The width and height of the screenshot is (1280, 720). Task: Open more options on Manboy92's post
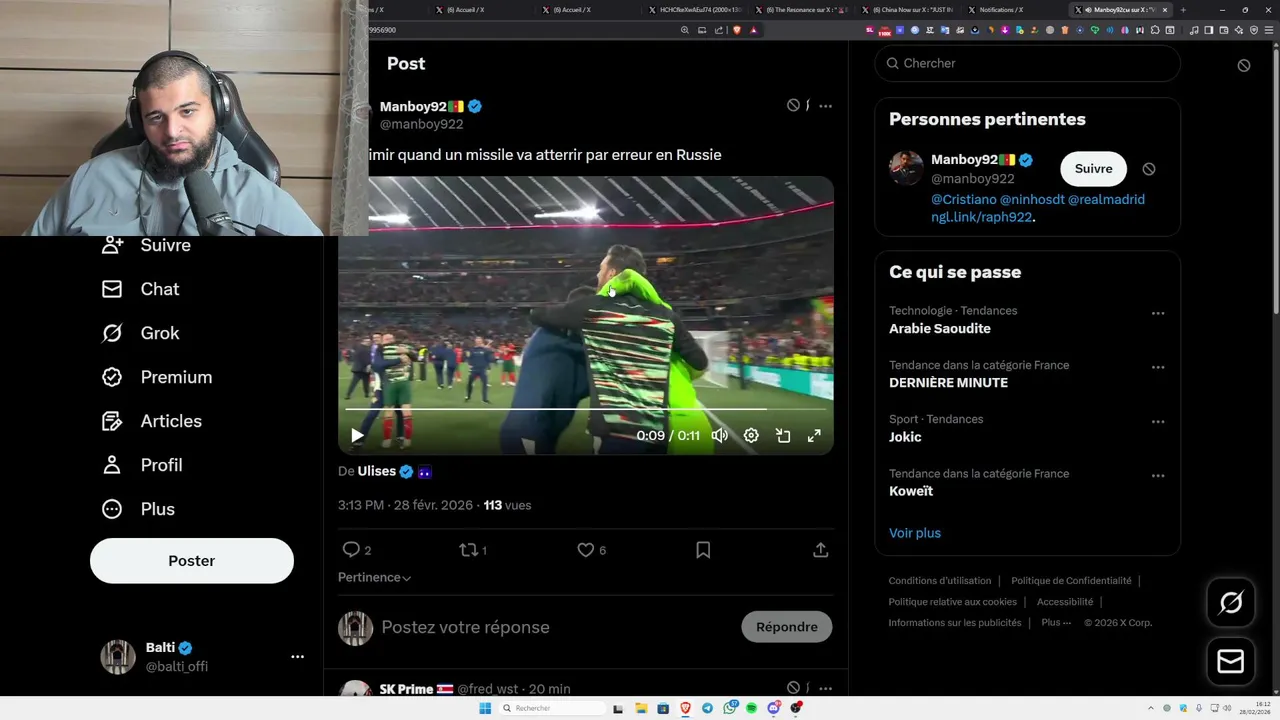coord(825,105)
